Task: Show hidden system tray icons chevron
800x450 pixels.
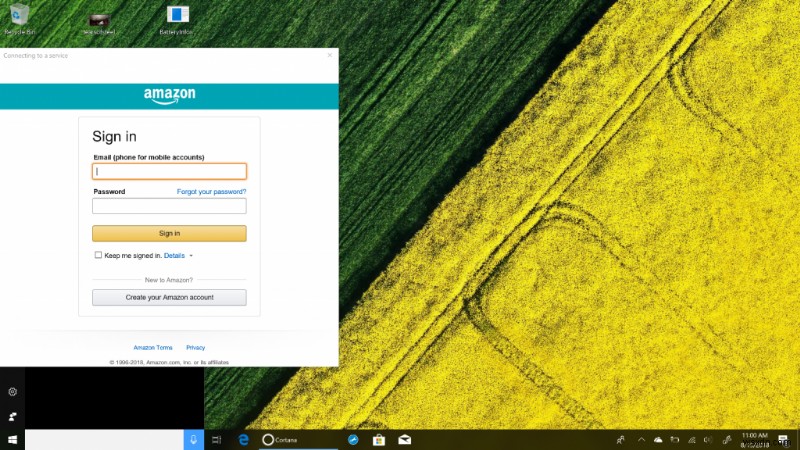Action: pos(641,440)
